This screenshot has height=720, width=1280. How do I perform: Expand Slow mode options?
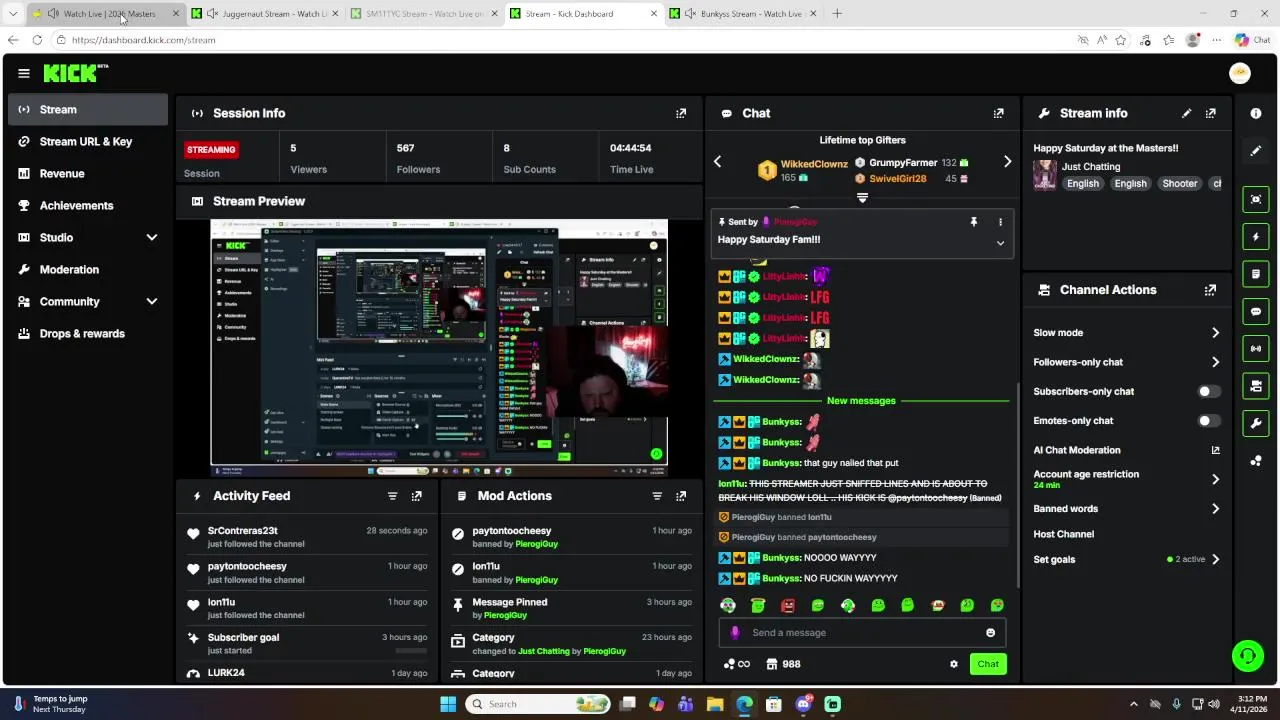tap(1215, 333)
